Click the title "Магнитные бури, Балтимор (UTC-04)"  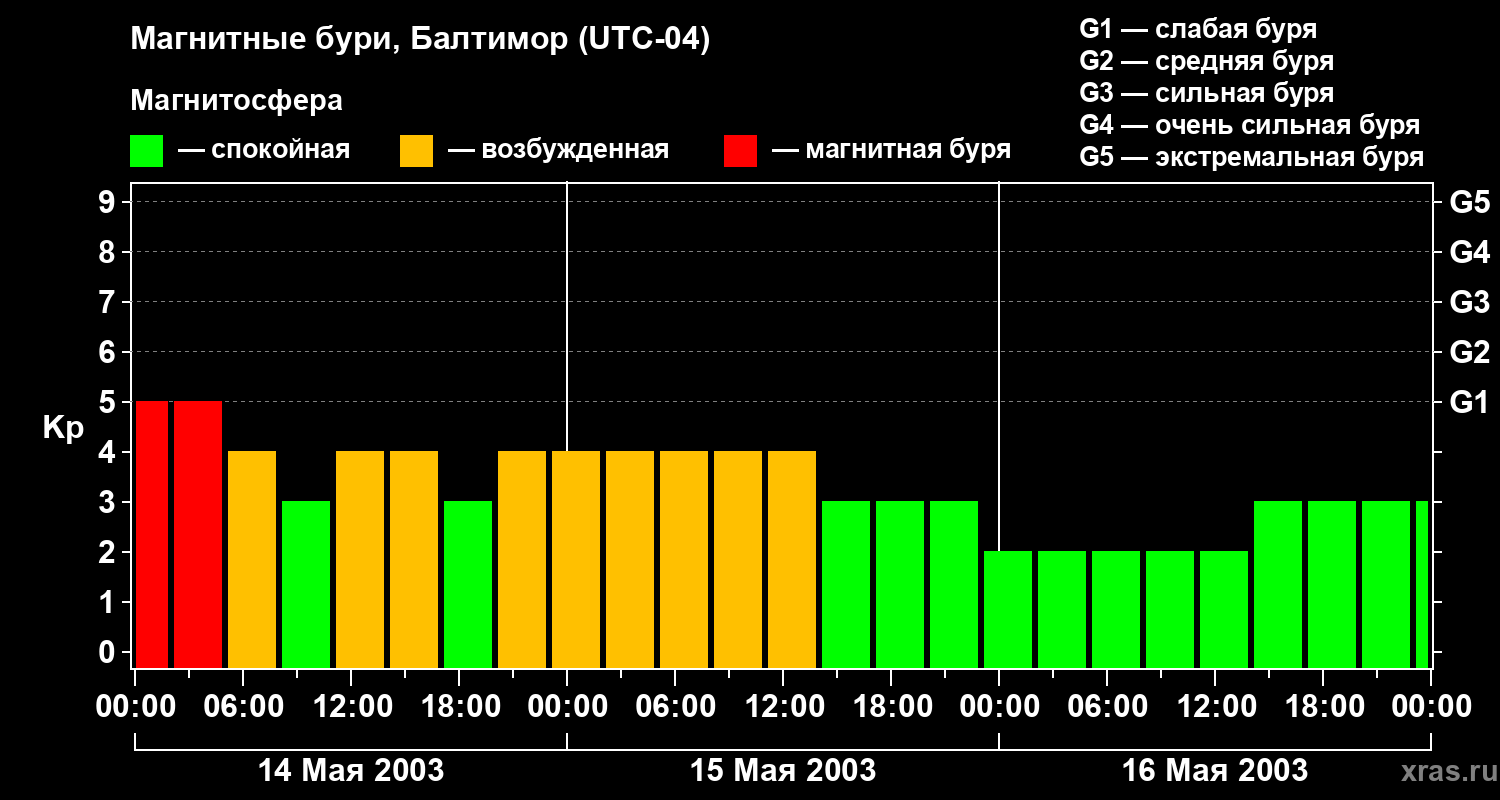click(x=420, y=41)
